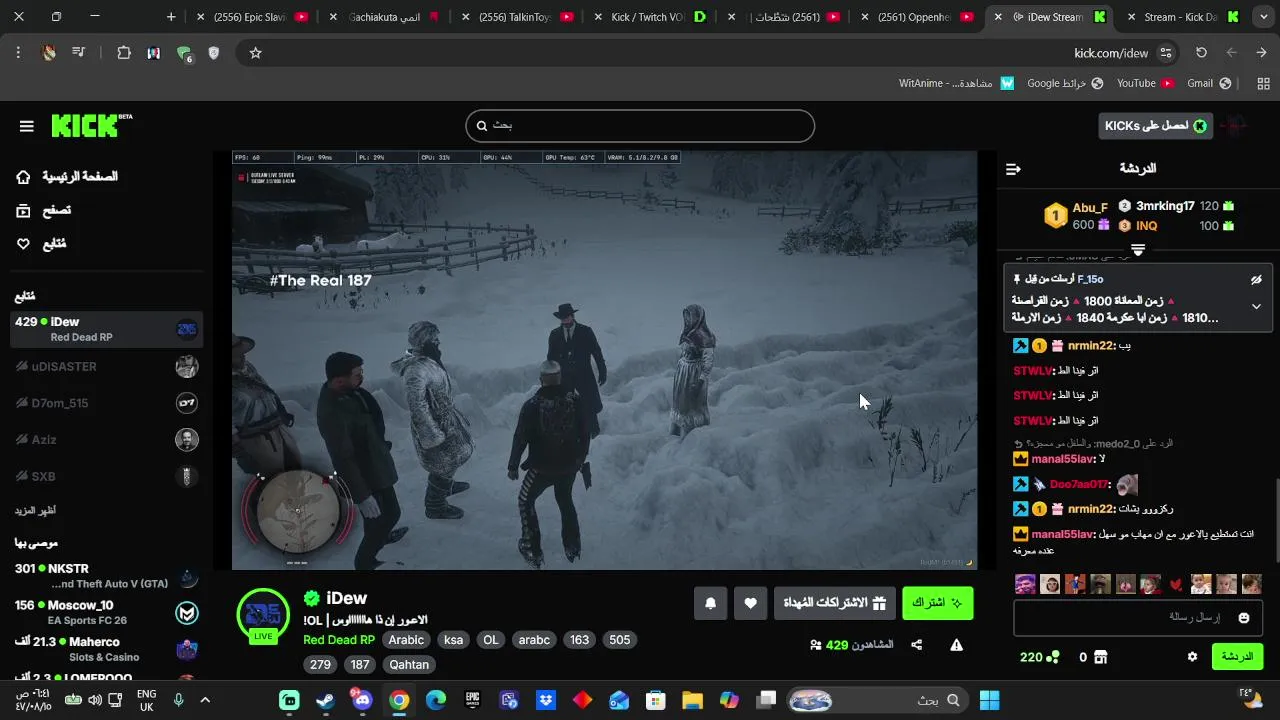Expand the gift leaderboard arrow
1280x720 pixels.
tap(1138, 249)
